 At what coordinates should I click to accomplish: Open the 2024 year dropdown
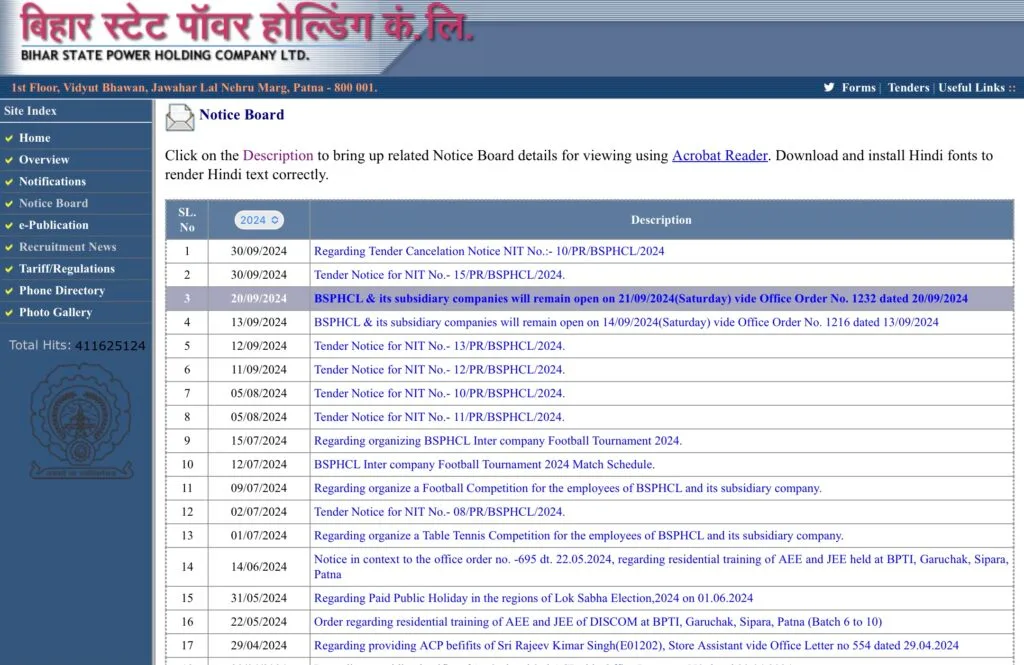pos(259,220)
